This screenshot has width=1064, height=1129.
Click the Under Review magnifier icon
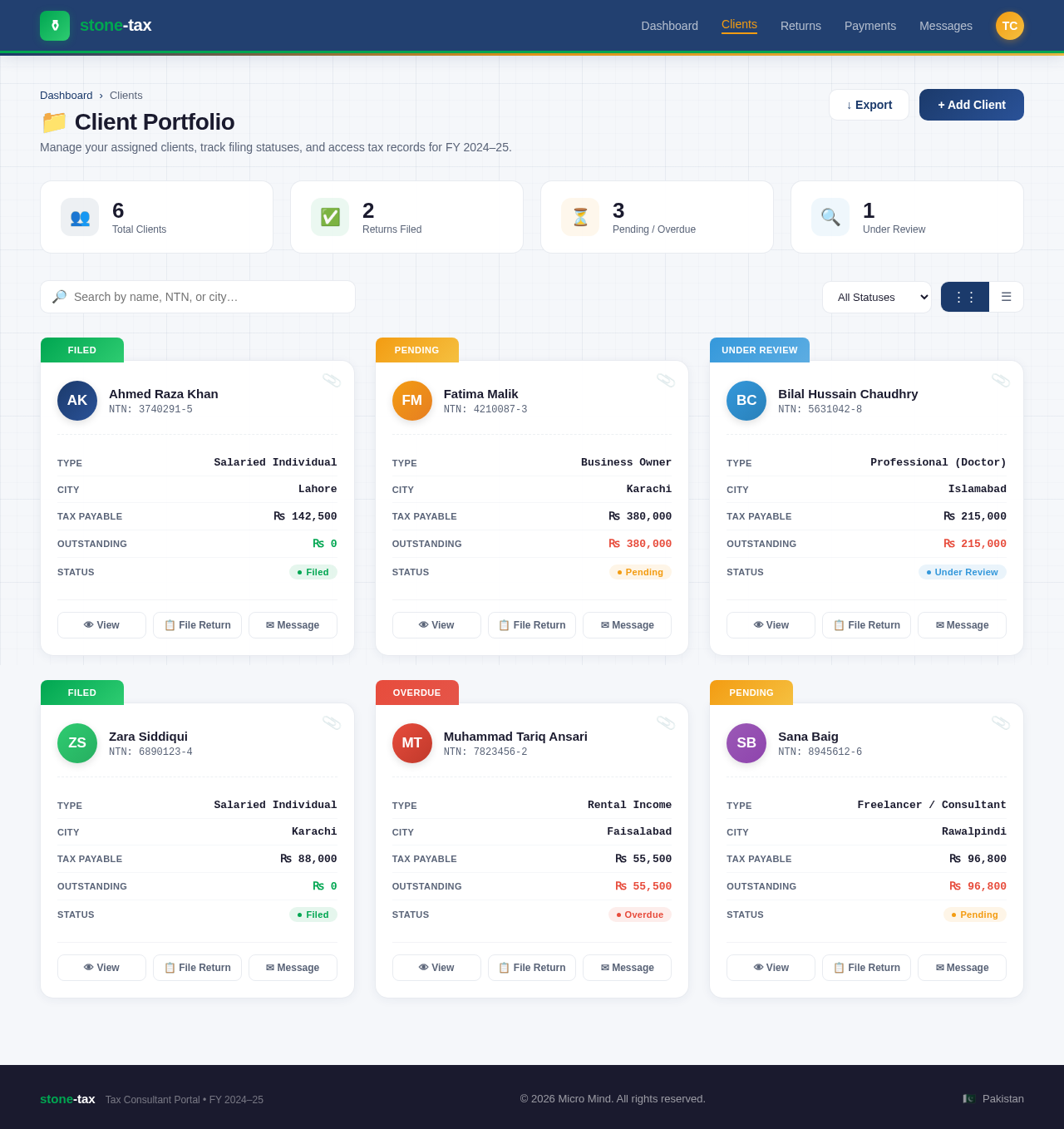click(x=830, y=217)
